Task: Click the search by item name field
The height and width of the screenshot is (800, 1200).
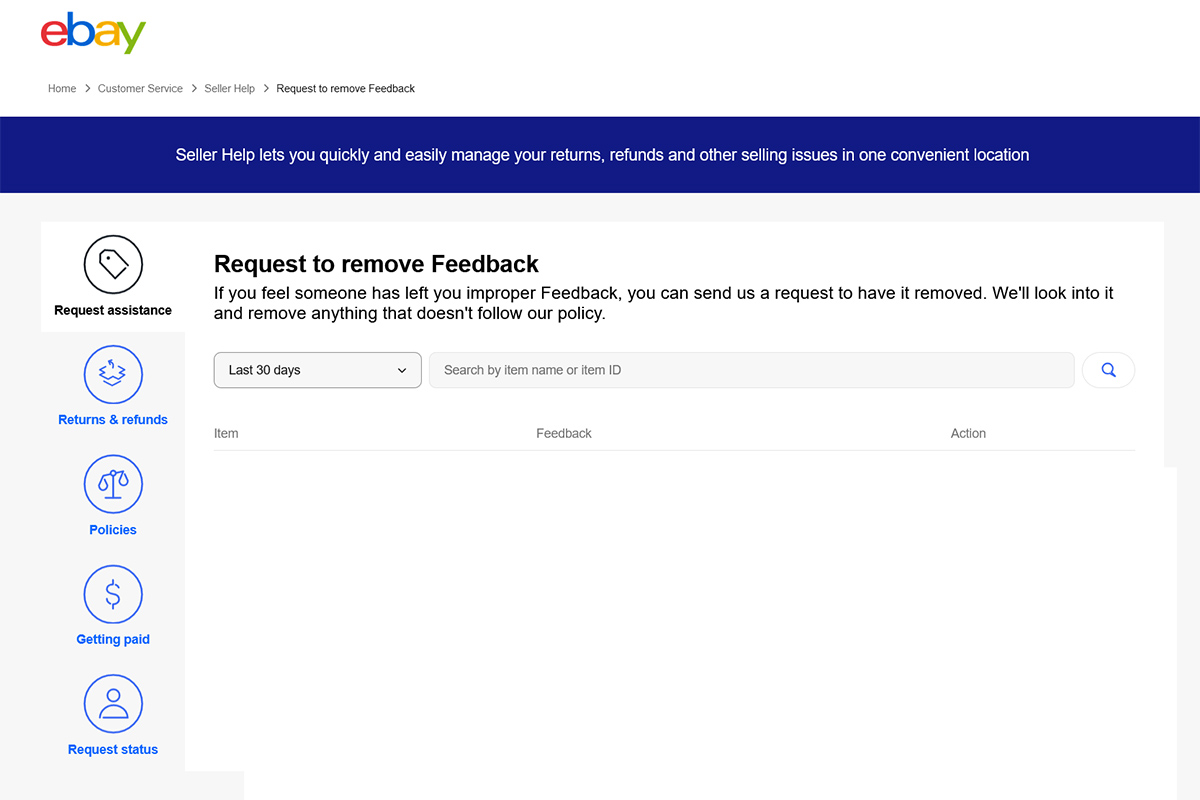Action: (x=752, y=370)
